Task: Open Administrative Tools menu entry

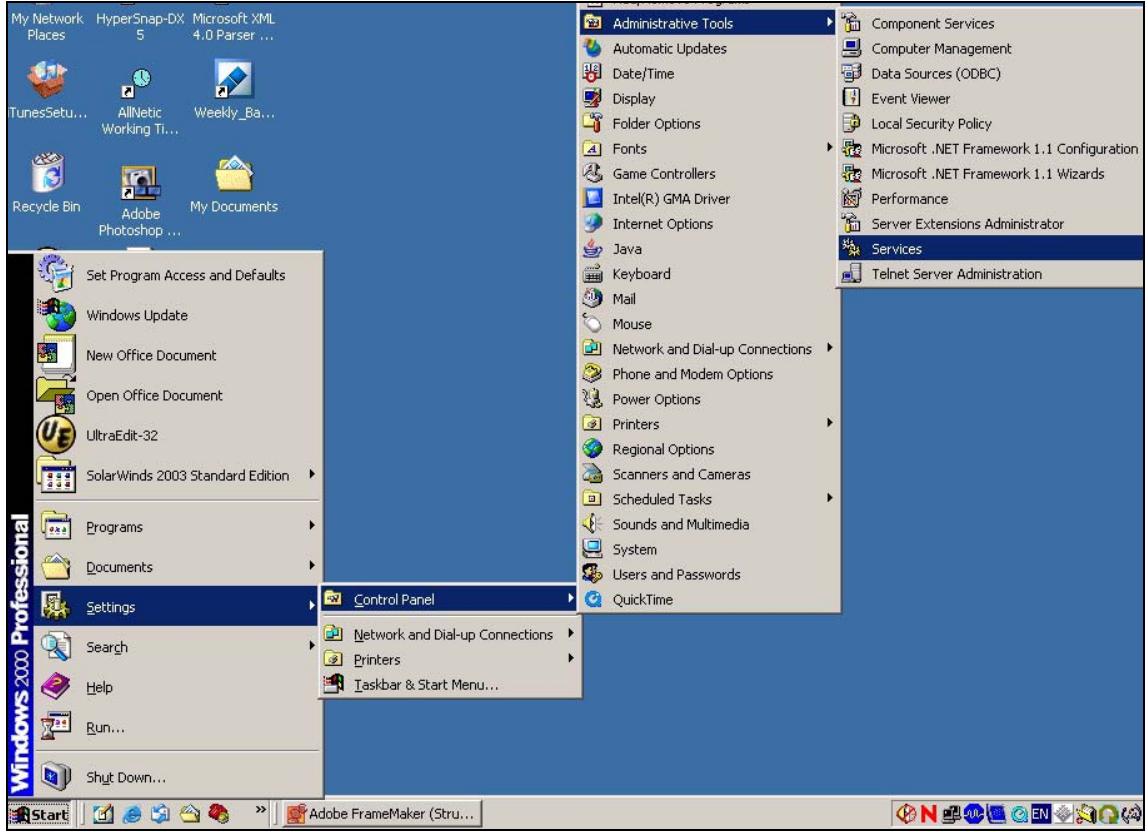Action: pyautogui.click(x=709, y=23)
